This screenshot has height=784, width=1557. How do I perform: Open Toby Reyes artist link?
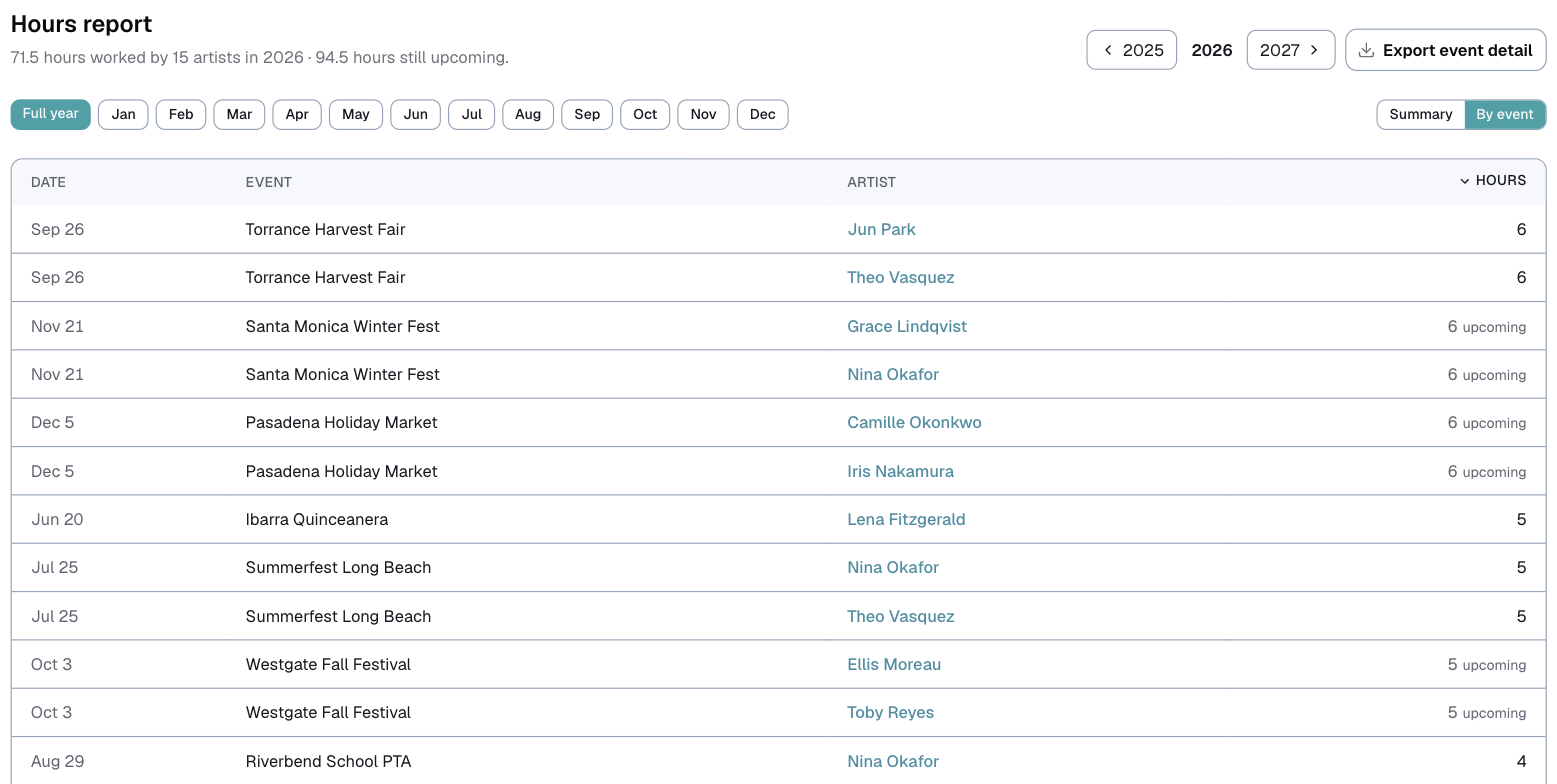[890, 712]
